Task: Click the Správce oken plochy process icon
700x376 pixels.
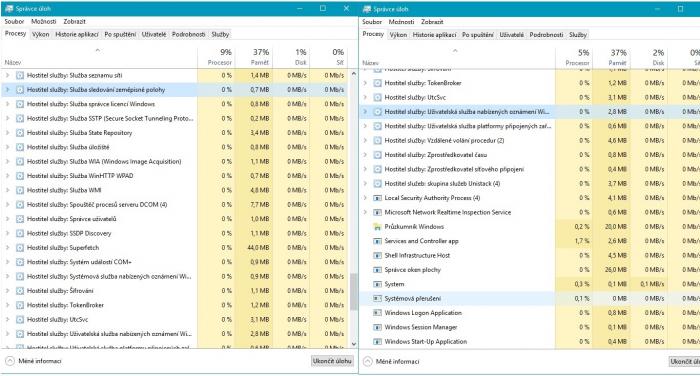Action: (377, 270)
